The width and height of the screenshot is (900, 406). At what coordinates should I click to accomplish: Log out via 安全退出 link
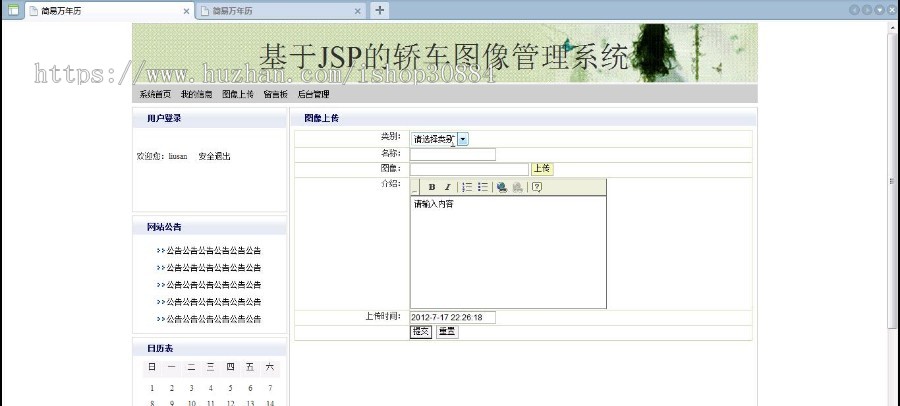coord(215,156)
